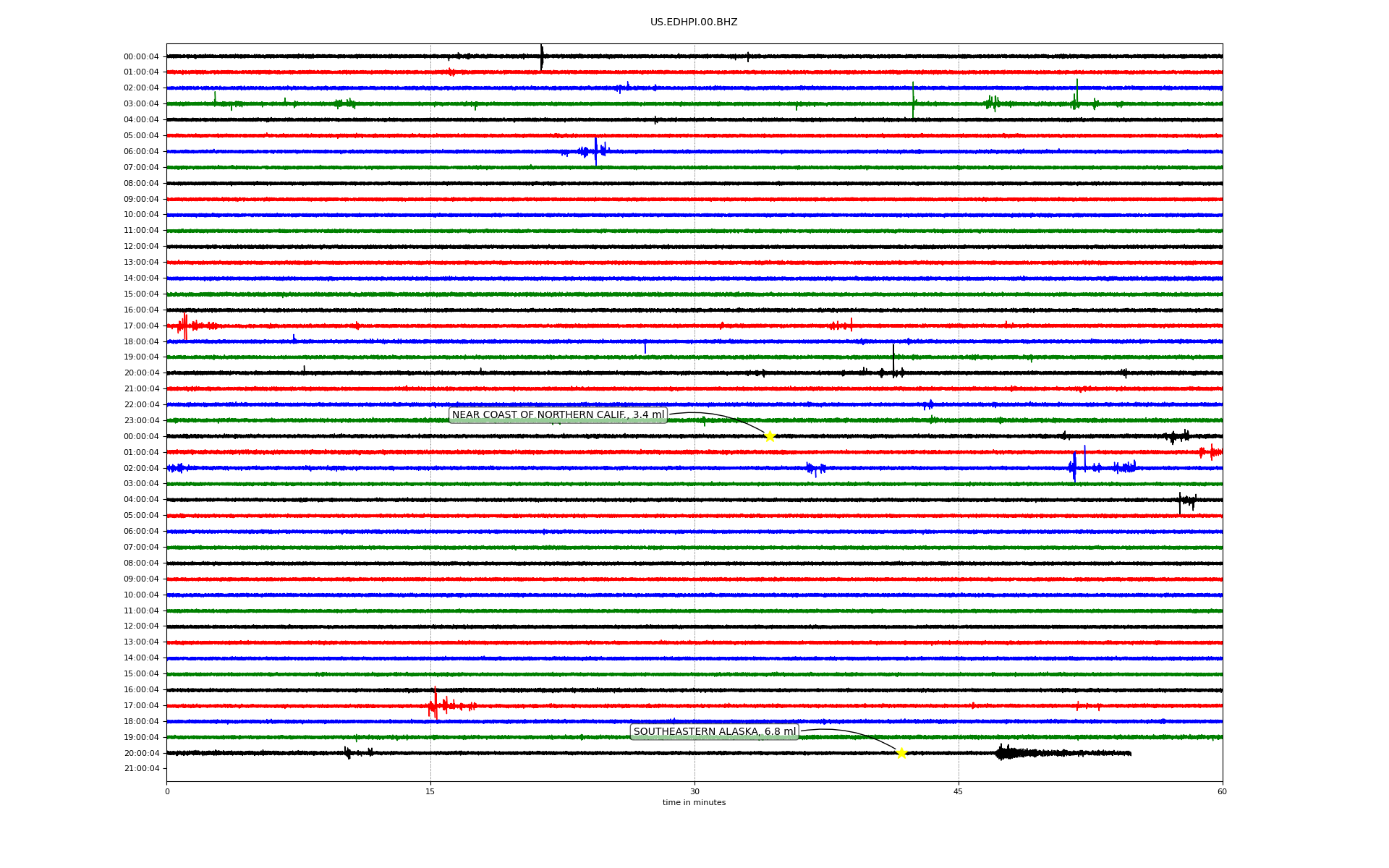
Task: Click the Alaska wave arrival on last black trace
Action: [1006, 753]
